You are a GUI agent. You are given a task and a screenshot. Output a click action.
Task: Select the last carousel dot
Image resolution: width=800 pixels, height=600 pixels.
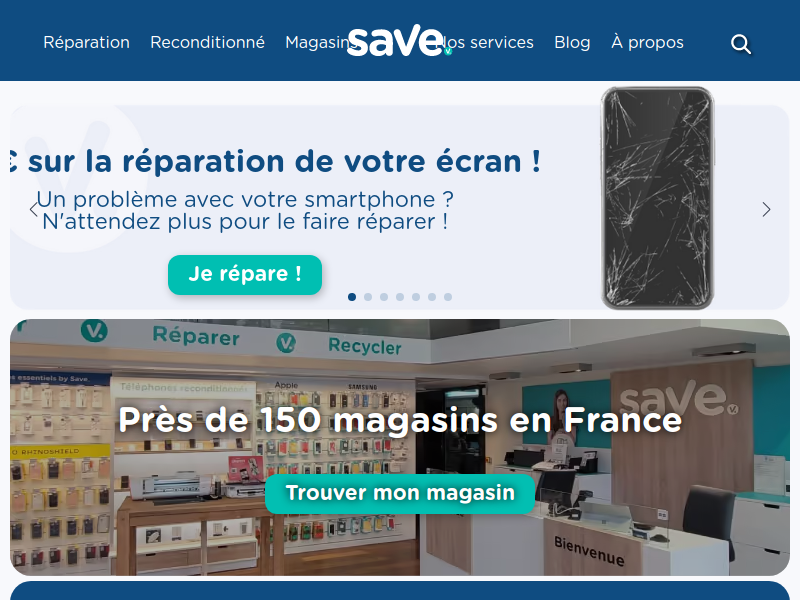click(x=448, y=297)
